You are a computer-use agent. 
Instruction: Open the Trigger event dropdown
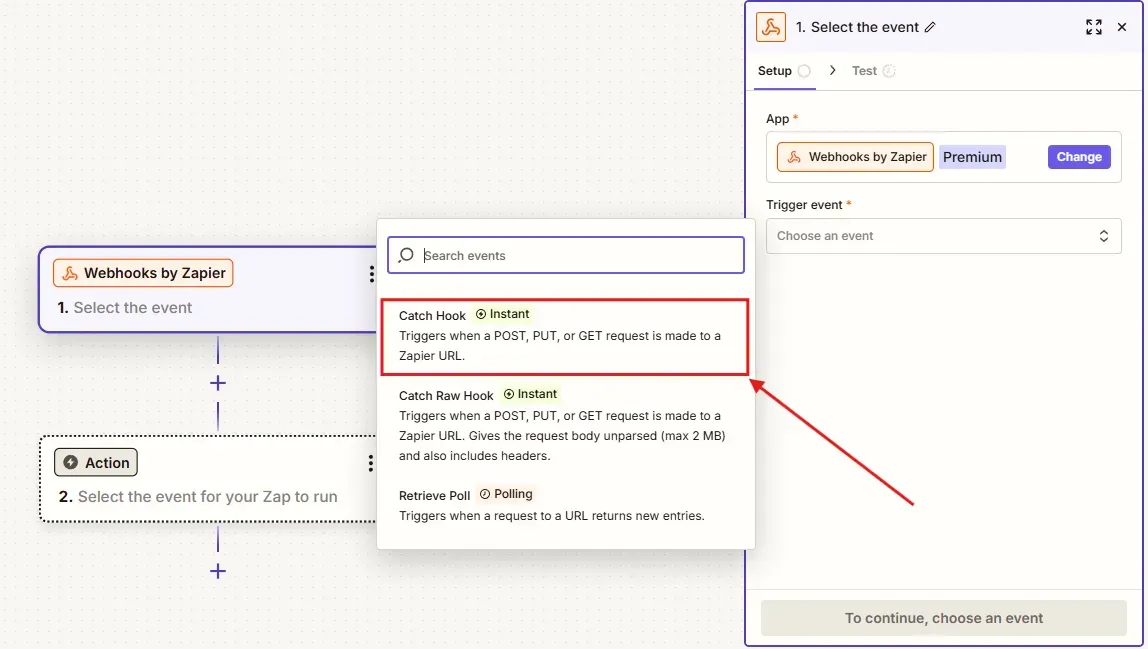pyautogui.click(x=943, y=236)
